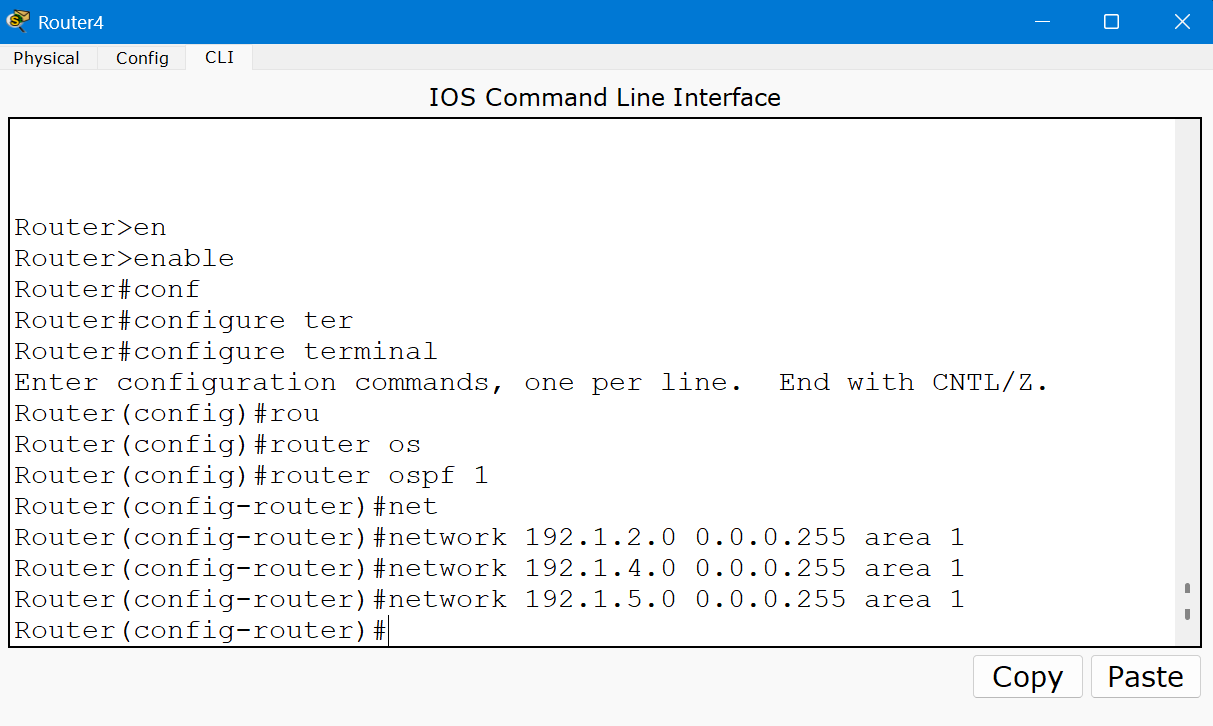Open the Config tab

click(142, 58)
